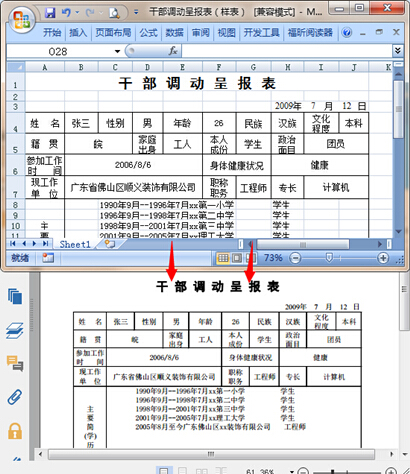
Task: Open the 数据 ribbon tab
Action: 174,33
